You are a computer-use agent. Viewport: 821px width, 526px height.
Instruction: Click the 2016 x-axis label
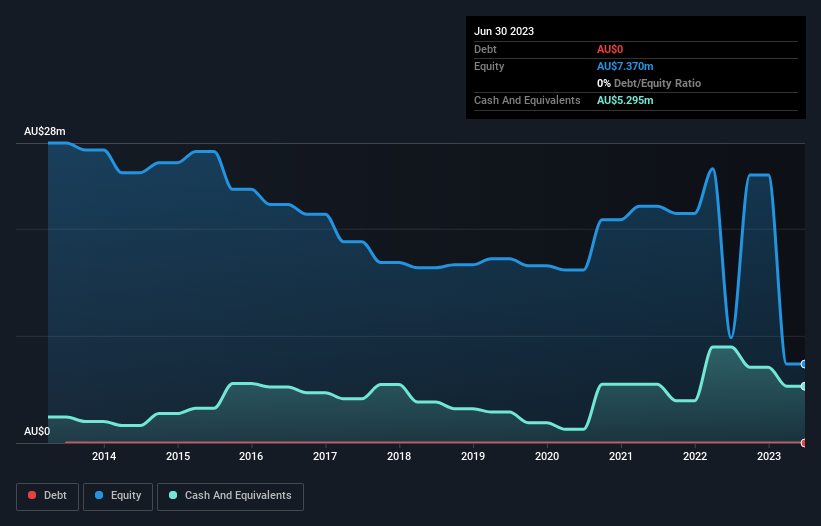tap(251, 456)
